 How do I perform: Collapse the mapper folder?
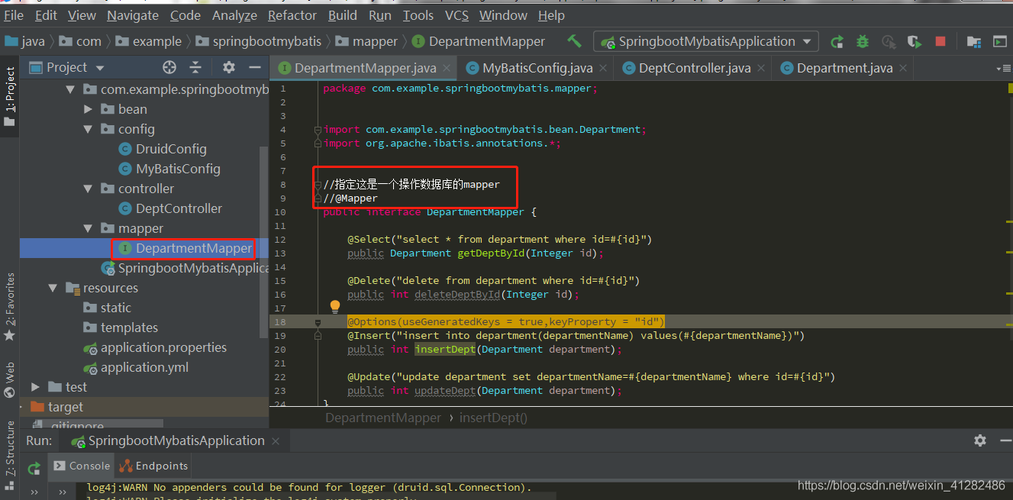coord(89,229)
